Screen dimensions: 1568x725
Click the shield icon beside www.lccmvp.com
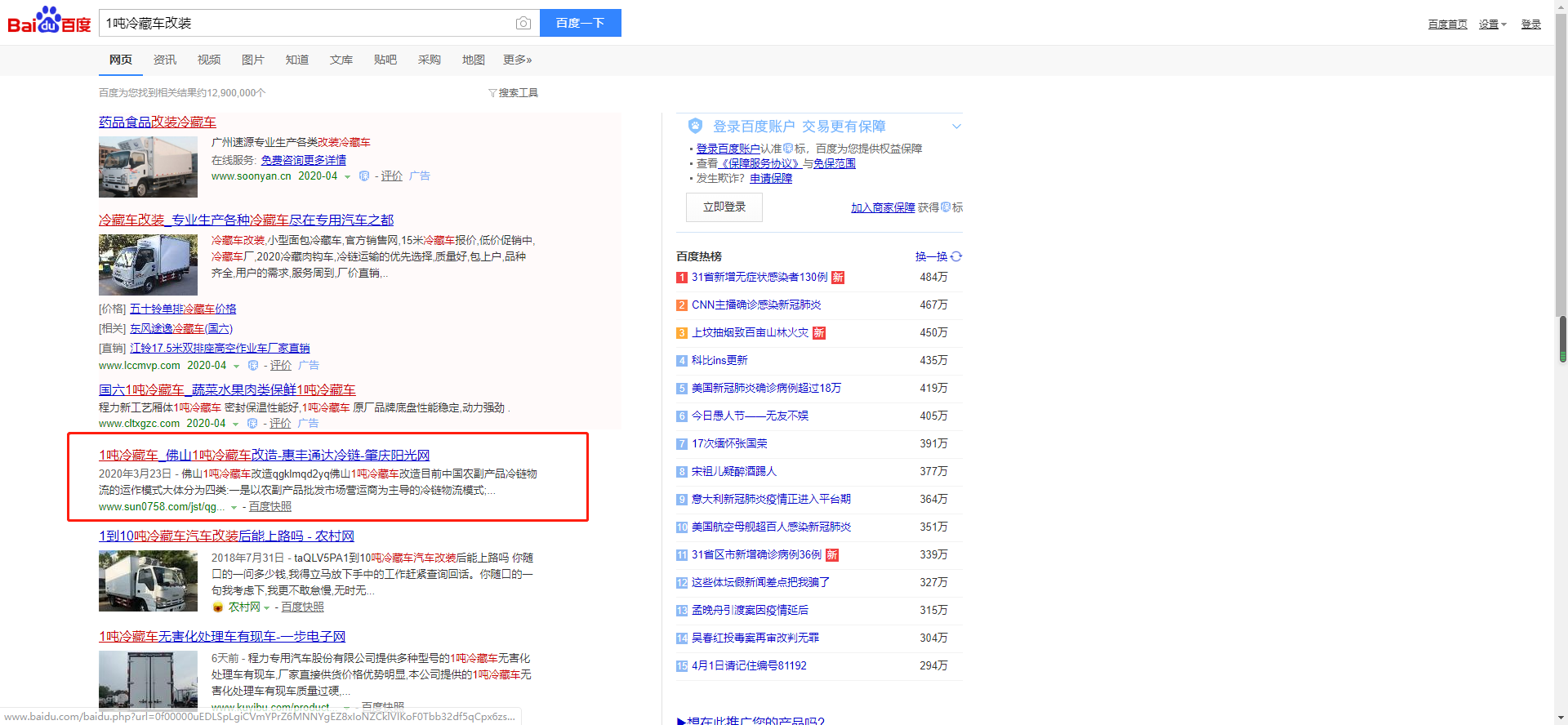tap(253, 366)
